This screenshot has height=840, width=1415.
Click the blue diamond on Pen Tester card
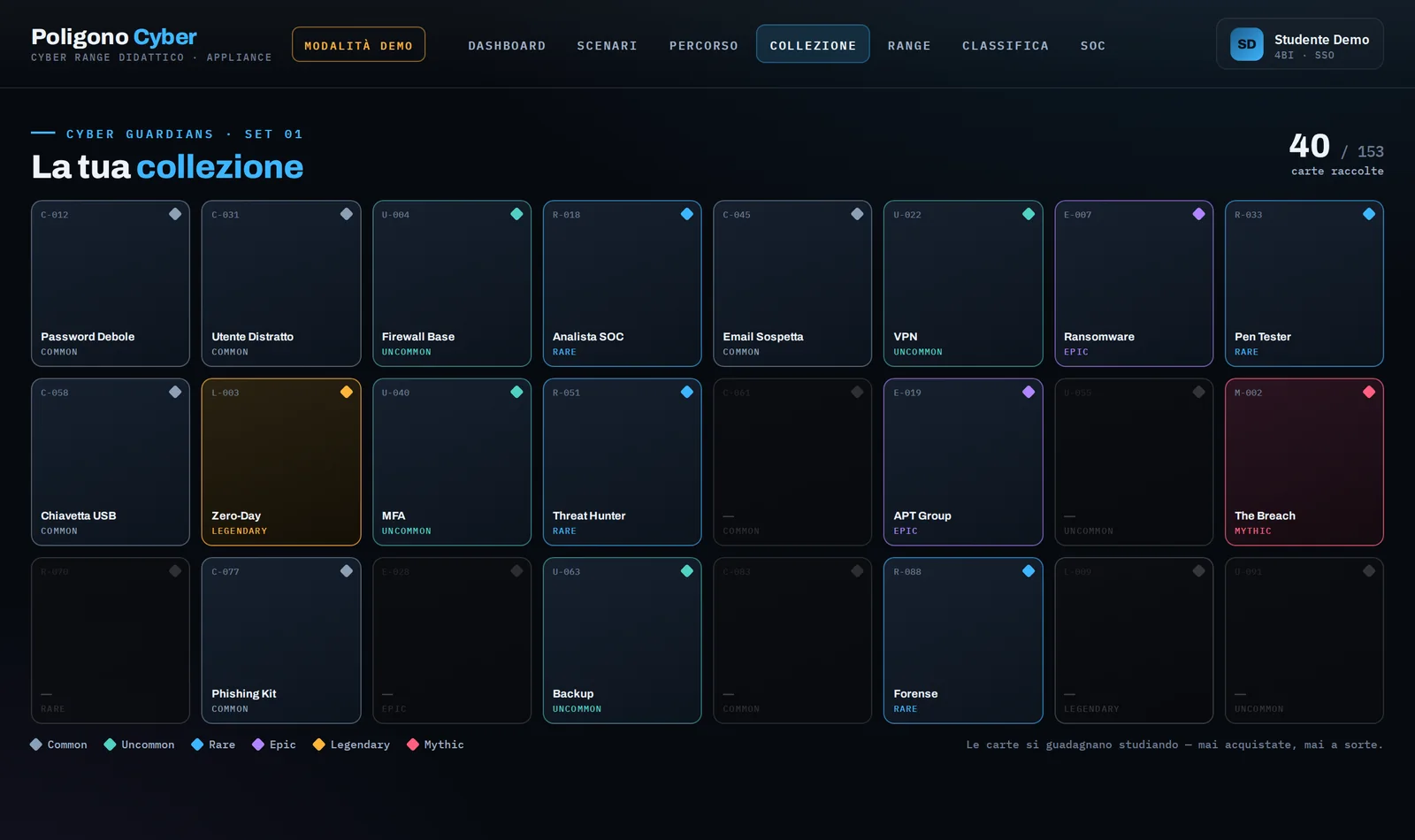click(1369, 214)
